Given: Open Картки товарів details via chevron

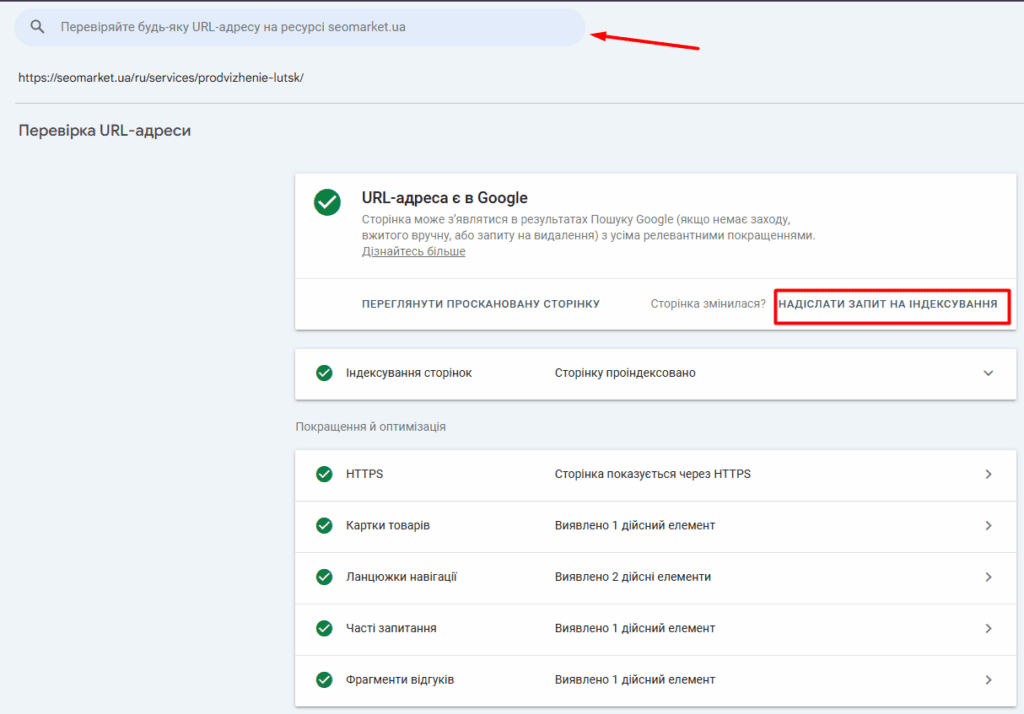Looking at the screenshot, I should click(988, 525).
